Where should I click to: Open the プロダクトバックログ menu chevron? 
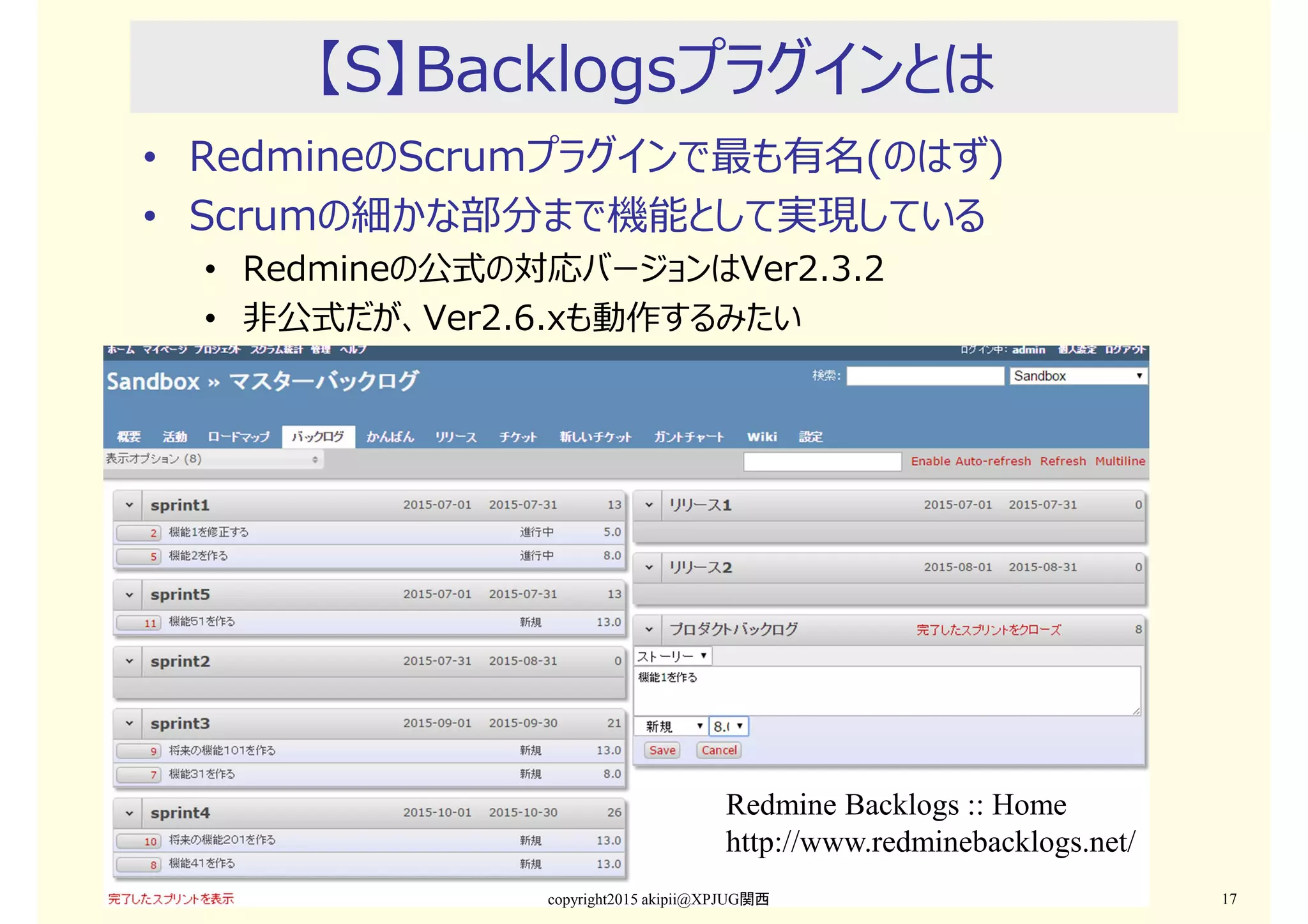pos(649,630)
